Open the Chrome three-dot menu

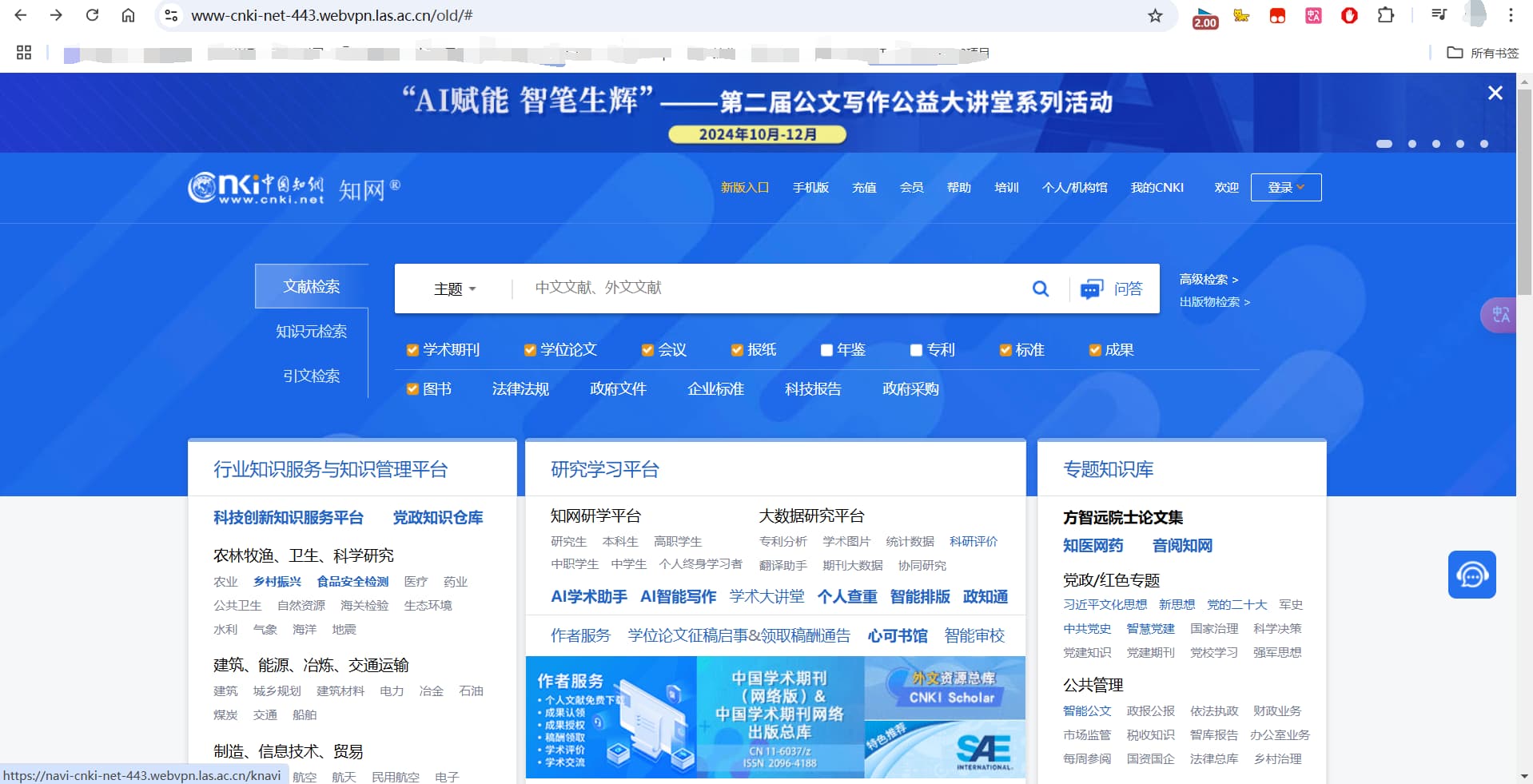tap(1511, 15)
